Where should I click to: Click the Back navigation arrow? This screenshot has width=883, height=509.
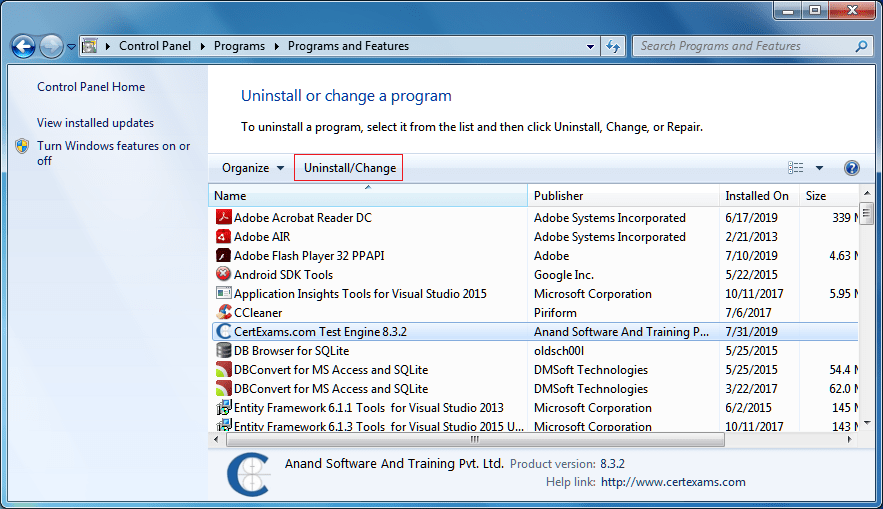coord(23,46)
